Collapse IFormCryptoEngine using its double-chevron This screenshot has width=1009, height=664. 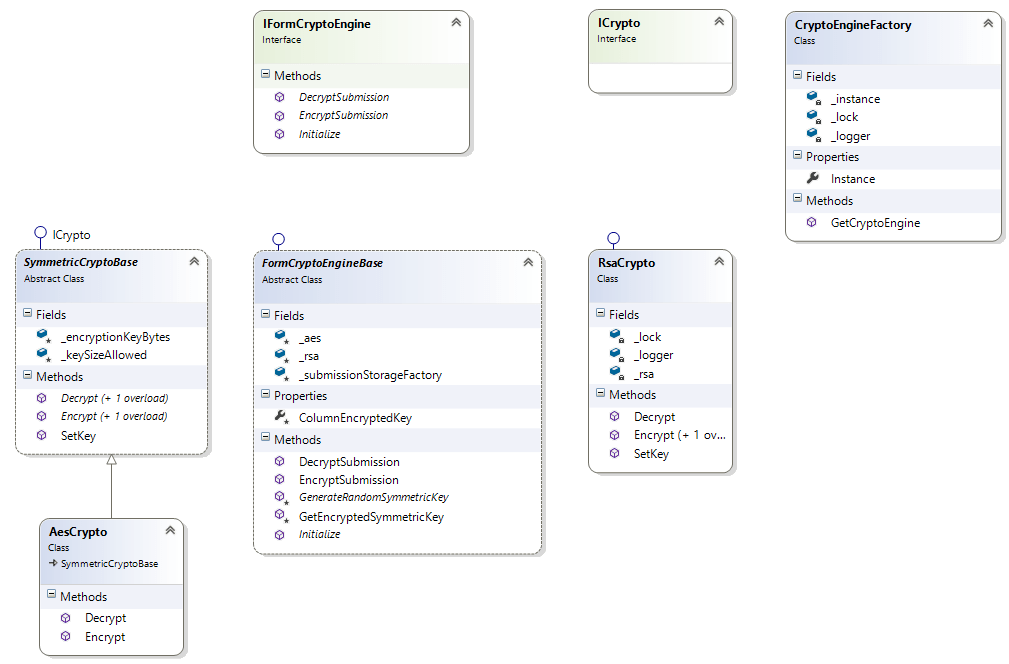456,21
